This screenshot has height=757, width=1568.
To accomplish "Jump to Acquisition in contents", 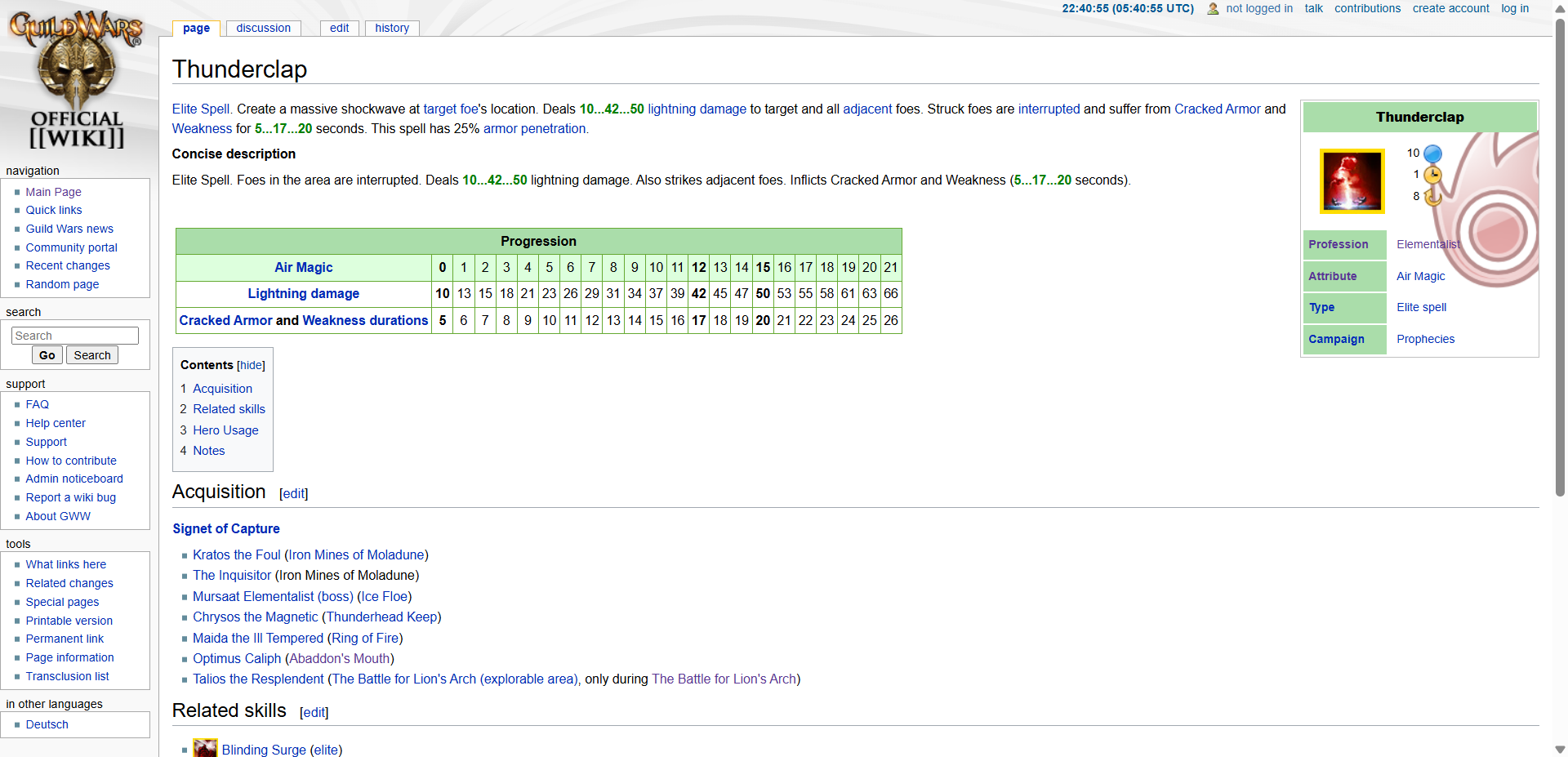I will (222, 389).
